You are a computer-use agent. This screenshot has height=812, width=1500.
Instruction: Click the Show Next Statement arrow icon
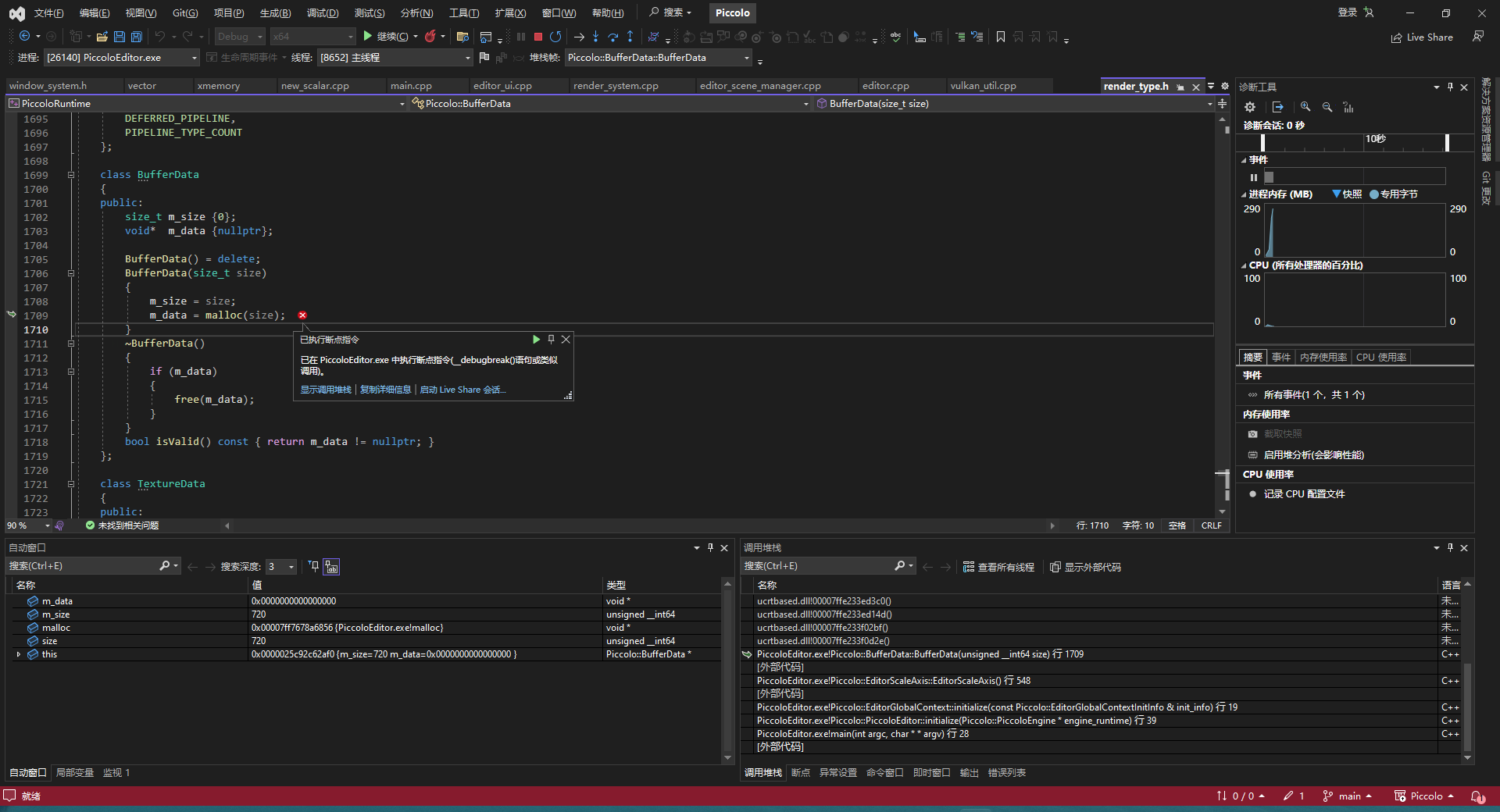(x=579, y=37)
